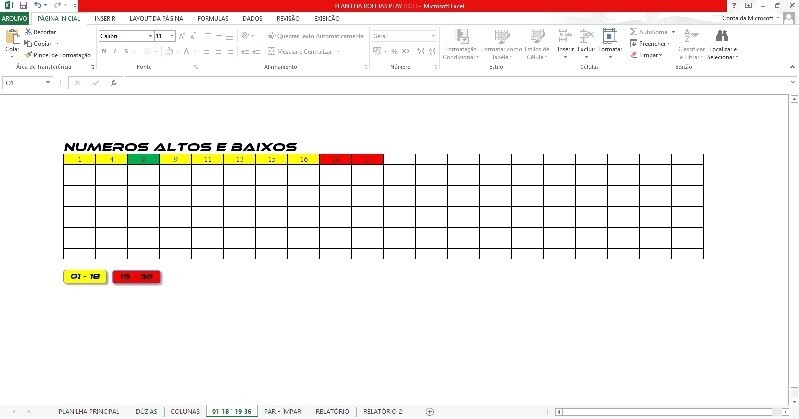Expand the font size dropdown
This screenshot has width=799, height=419.
(173, 36)
